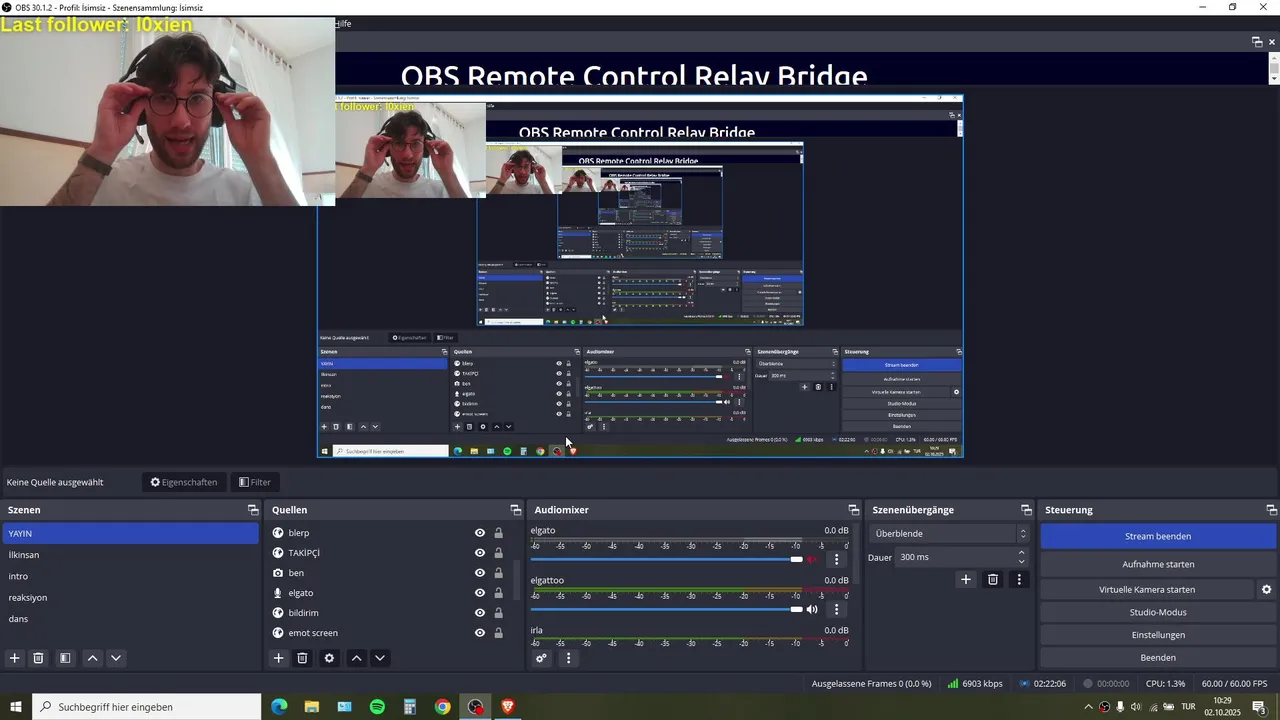Screen dimensions: 1280x720
Task: Delete the transition in the Szenenübergänge panel
Action: (x=993, y=579)
